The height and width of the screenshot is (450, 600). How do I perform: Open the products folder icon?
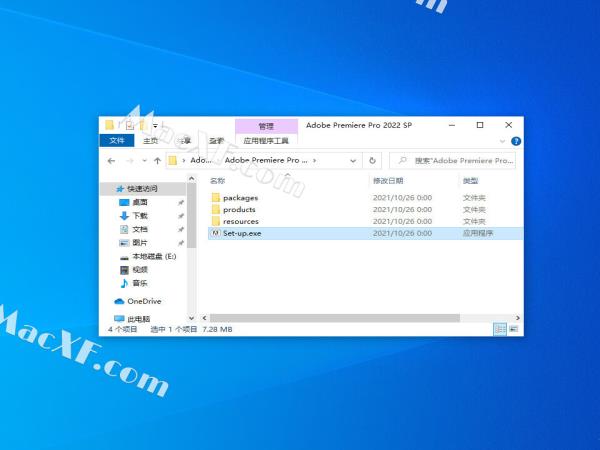[x=216, y=210]
